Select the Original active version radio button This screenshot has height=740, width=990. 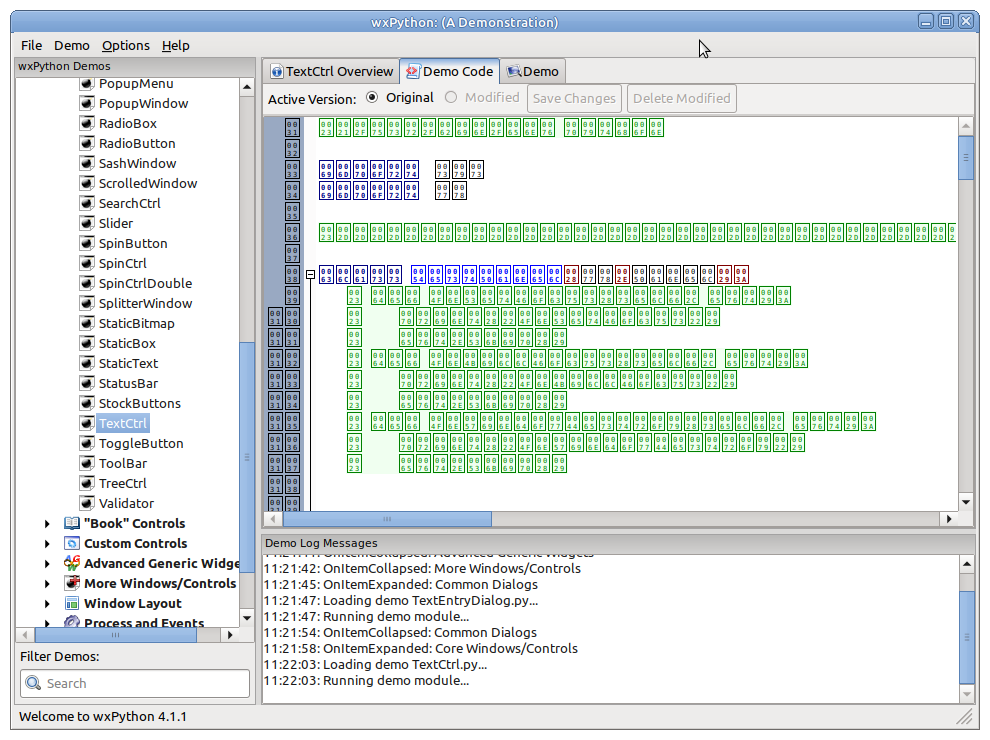coord(373,97)
